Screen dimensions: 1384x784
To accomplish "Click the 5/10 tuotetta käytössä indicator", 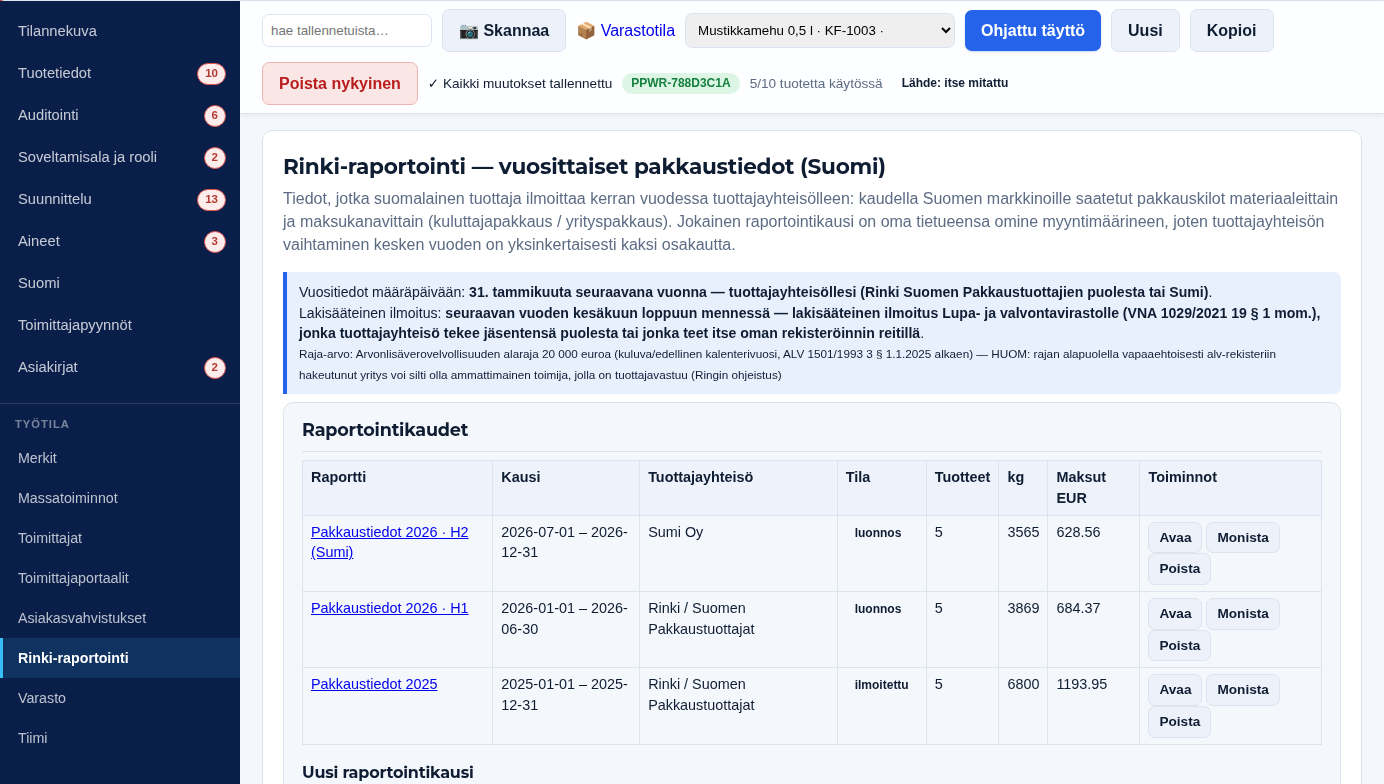I will tap(816, 83).
